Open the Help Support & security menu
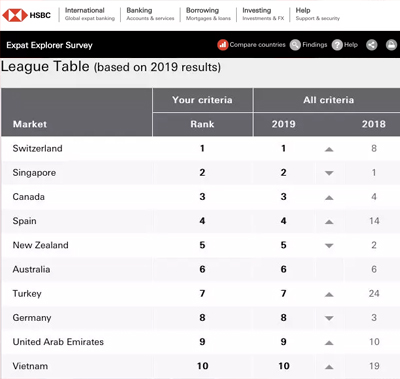 pyautogui.click(x=317, y=14)
